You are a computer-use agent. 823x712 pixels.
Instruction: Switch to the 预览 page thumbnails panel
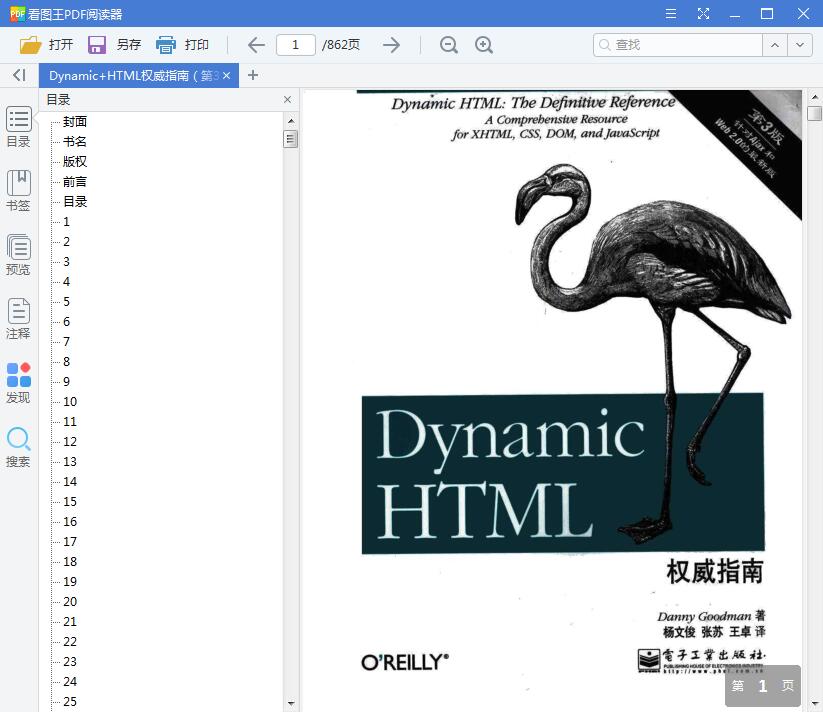[x=18, y=253]
